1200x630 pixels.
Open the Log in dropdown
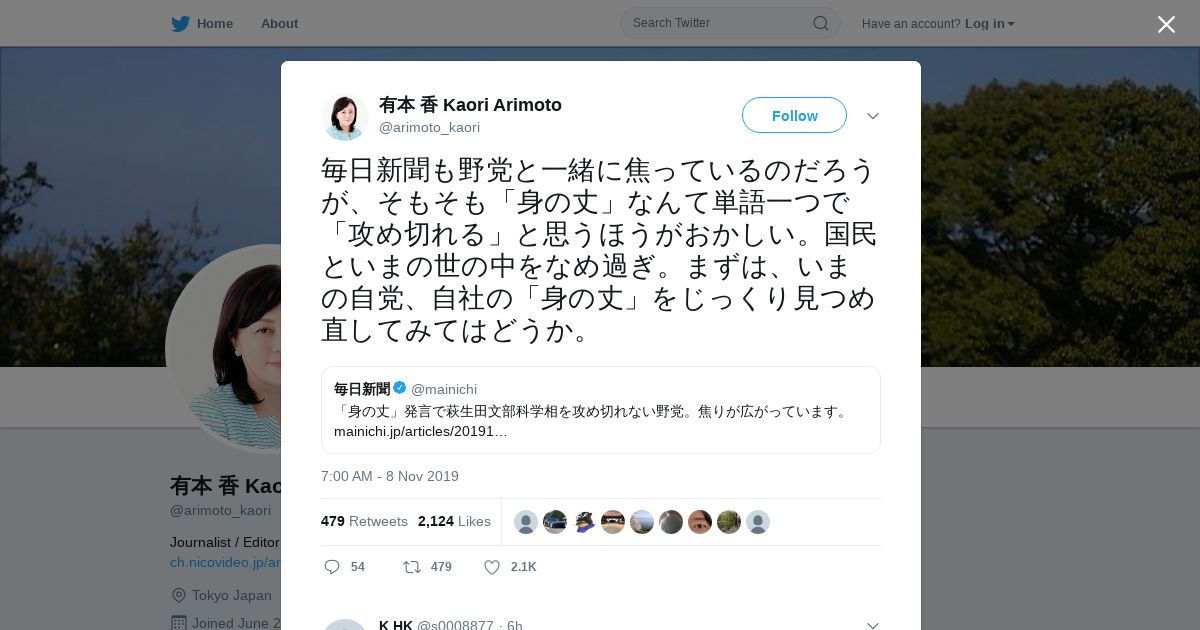(989, 24)
